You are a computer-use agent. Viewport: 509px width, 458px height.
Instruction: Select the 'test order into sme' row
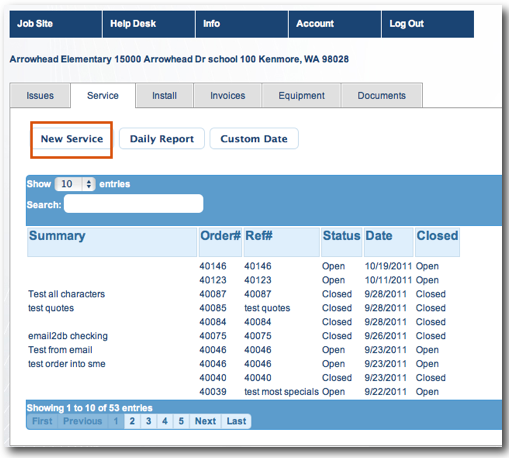click(67, 364)
